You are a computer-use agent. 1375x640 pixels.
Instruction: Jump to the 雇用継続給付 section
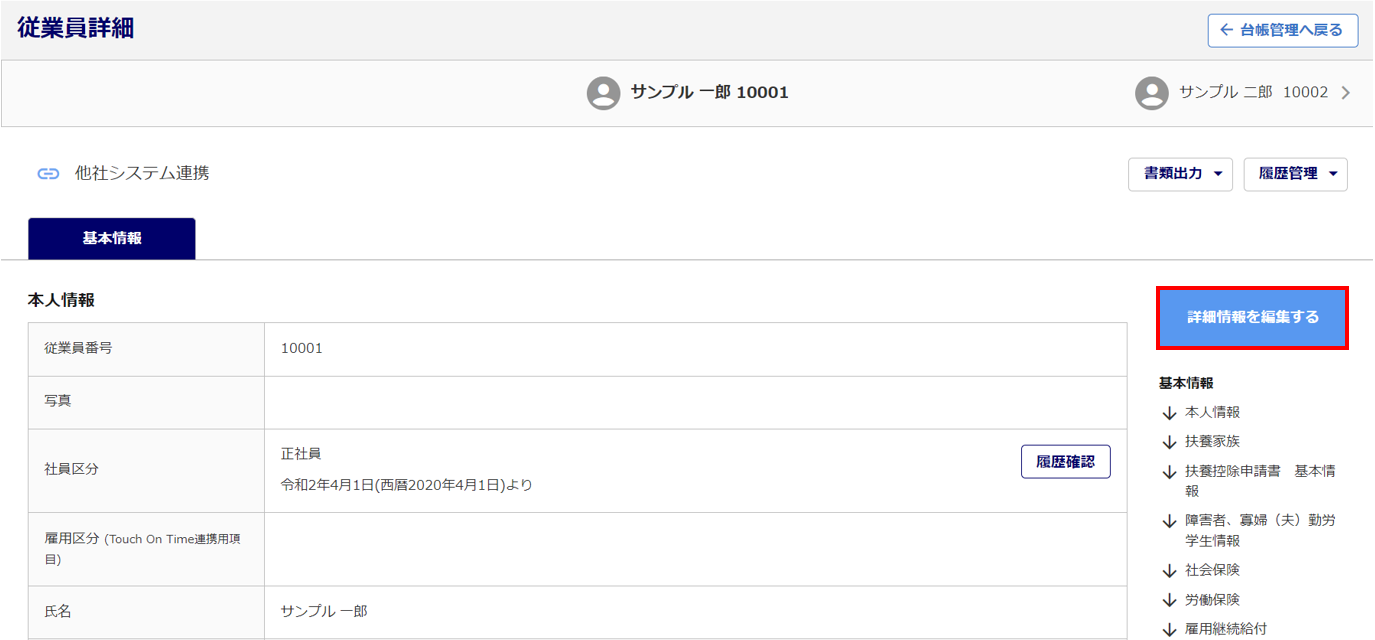pos(1226,630)
